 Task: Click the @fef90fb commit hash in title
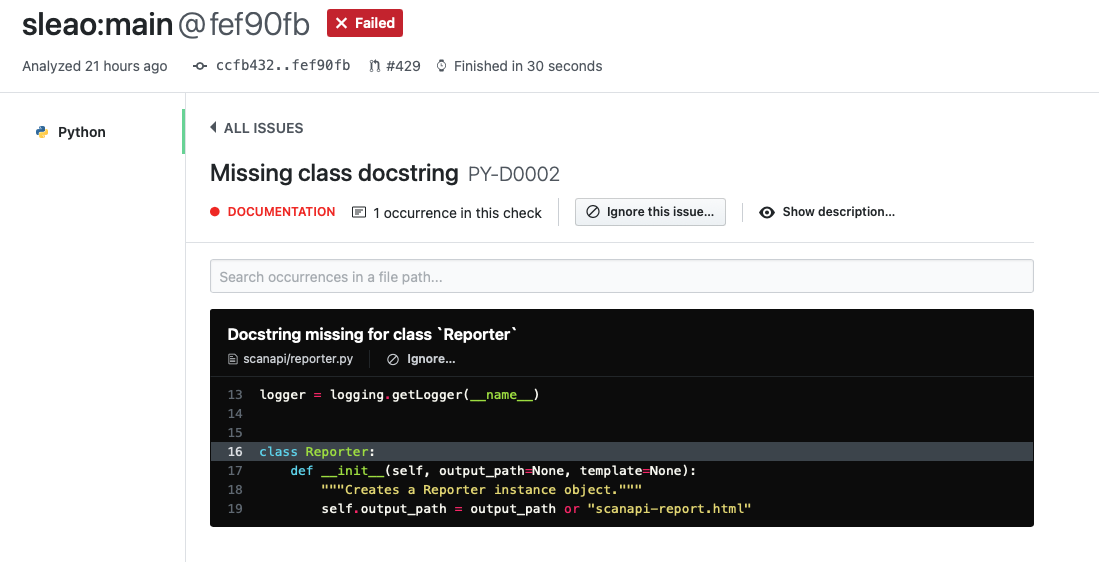coord(243,25)
